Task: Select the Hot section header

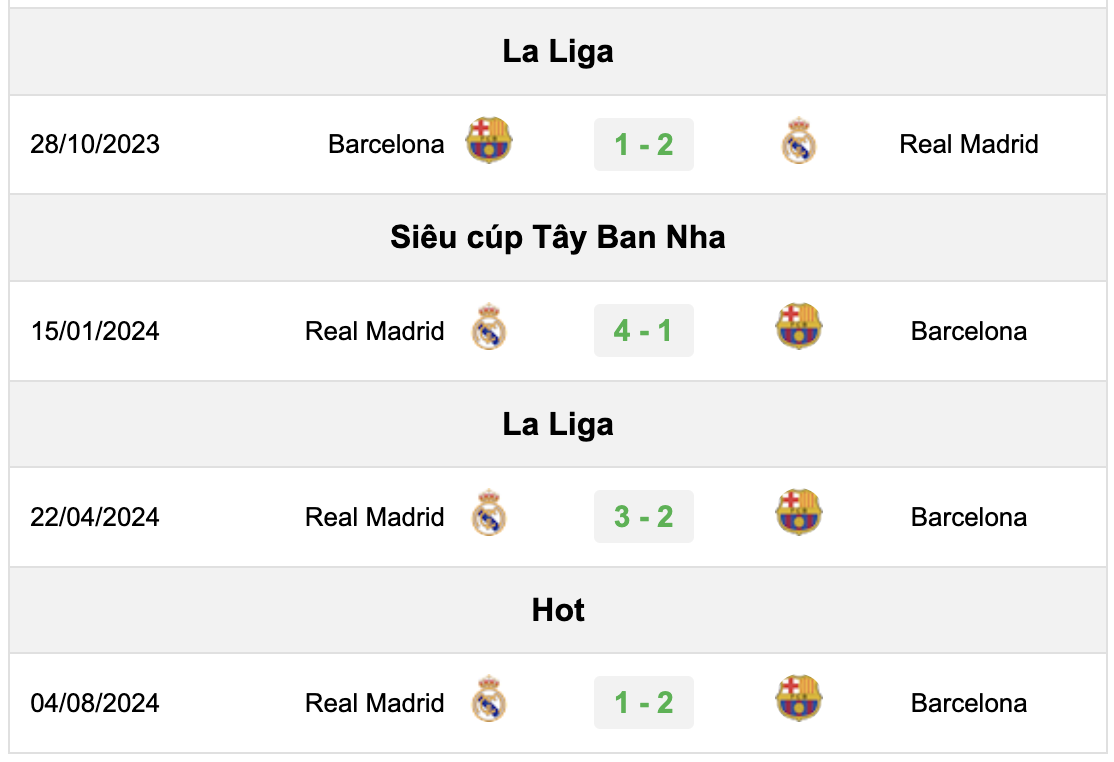Action: (558, 610)
